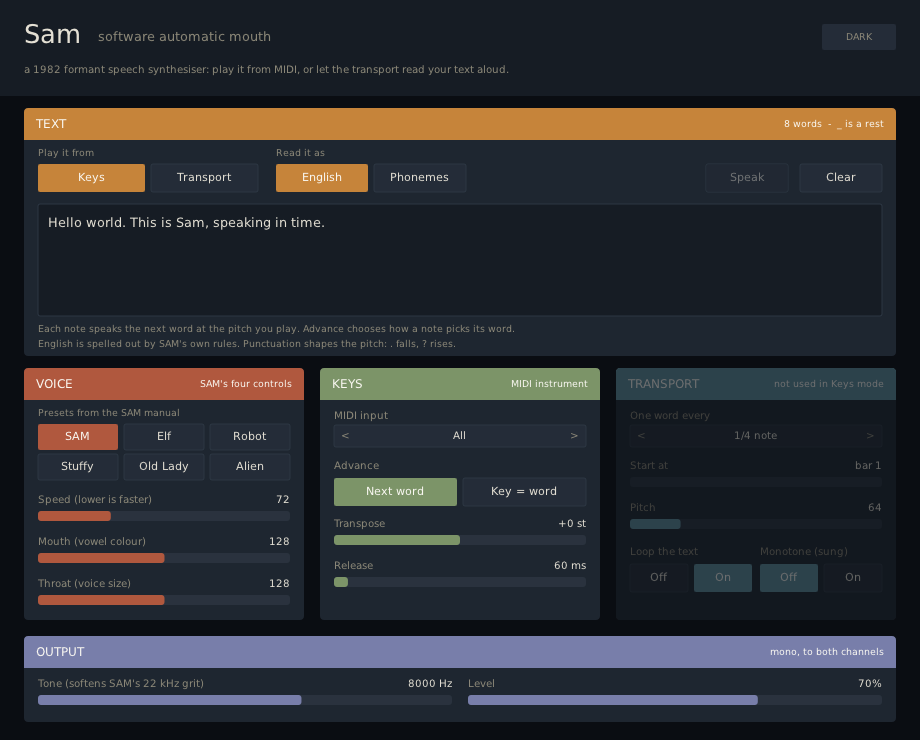Set Advance to Key = word

[x=524, y=491]
